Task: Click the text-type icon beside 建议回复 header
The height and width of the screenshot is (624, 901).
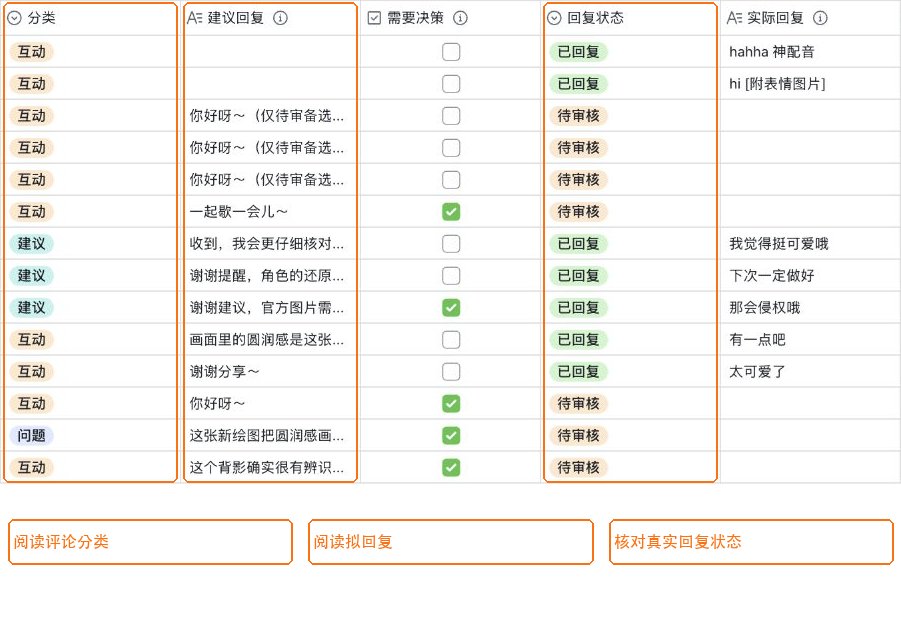Action: click(x=194, y=18)
